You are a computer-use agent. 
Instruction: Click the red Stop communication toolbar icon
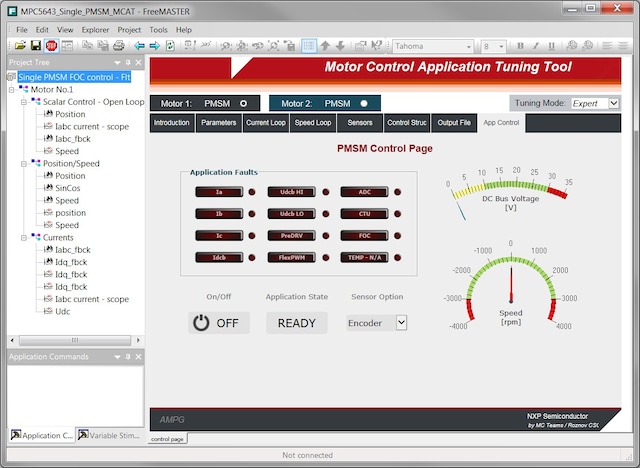click(x=52, y=46)
